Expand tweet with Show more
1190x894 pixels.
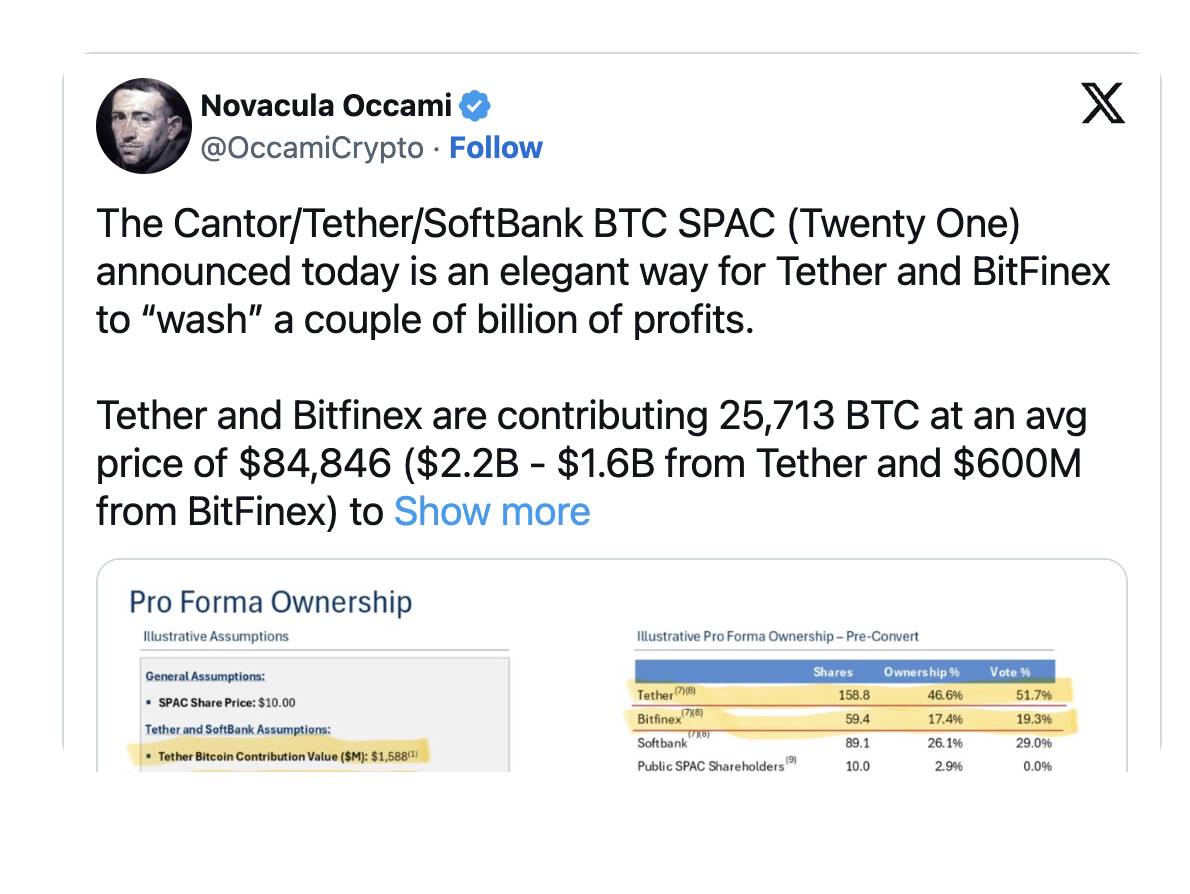pos(492,512)
